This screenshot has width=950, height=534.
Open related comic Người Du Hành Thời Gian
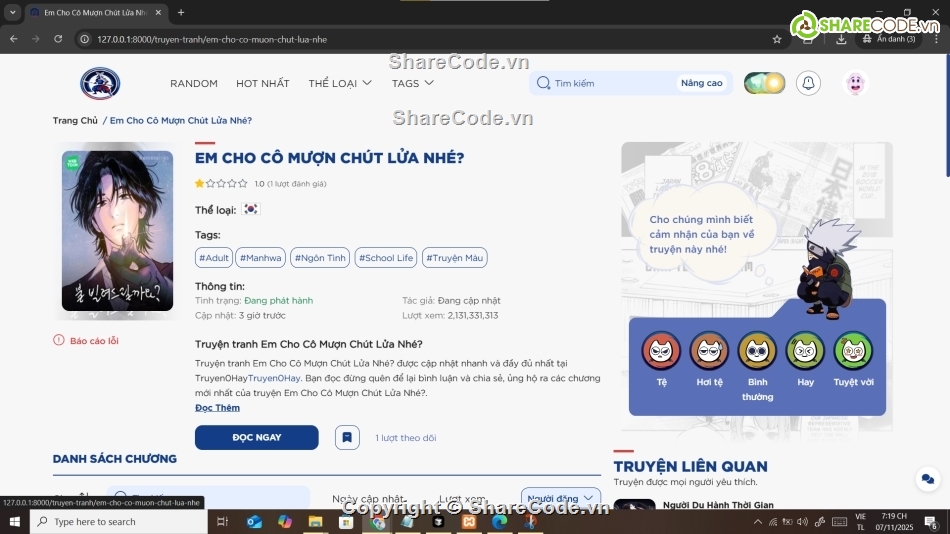[718, 504]
